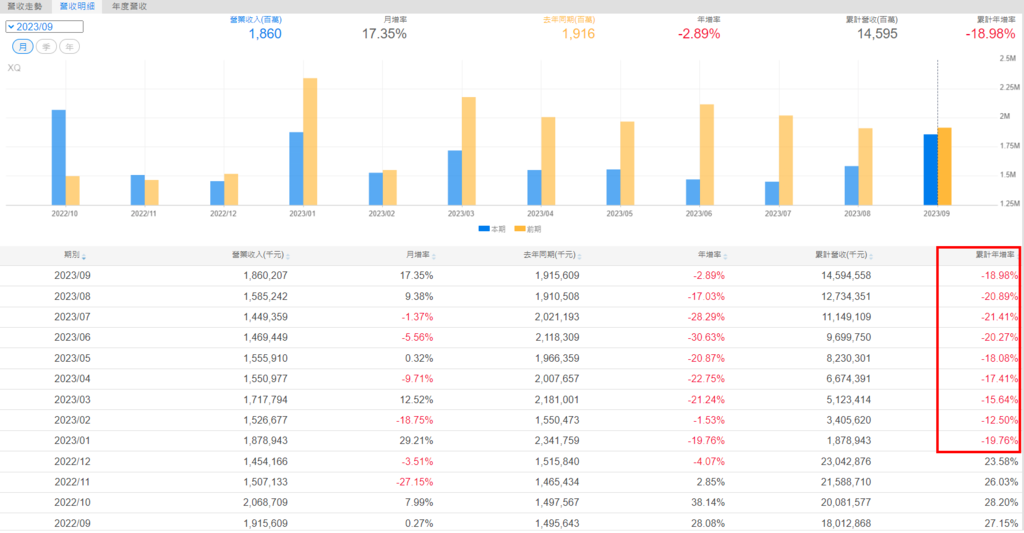Click yearly growth cell 38.14%
Viewport: 1024px width, 533px height.
(708, 503)
